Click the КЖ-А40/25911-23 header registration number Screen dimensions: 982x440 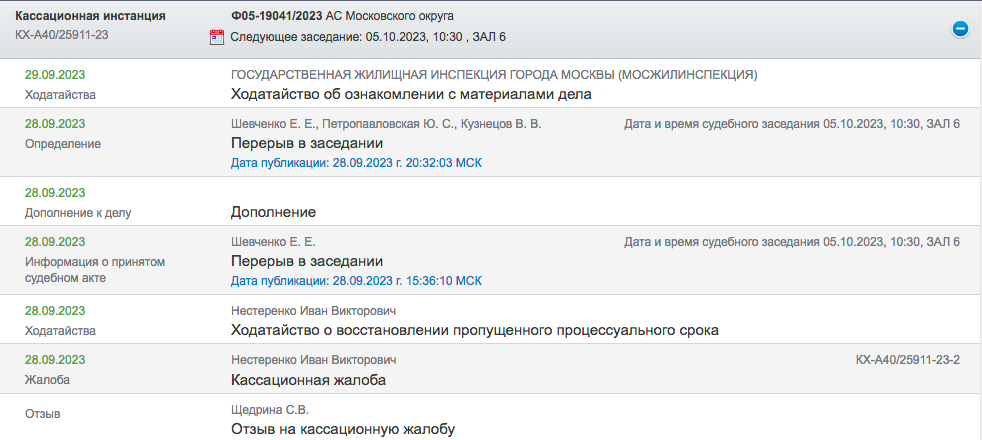[x=62, y=36]
